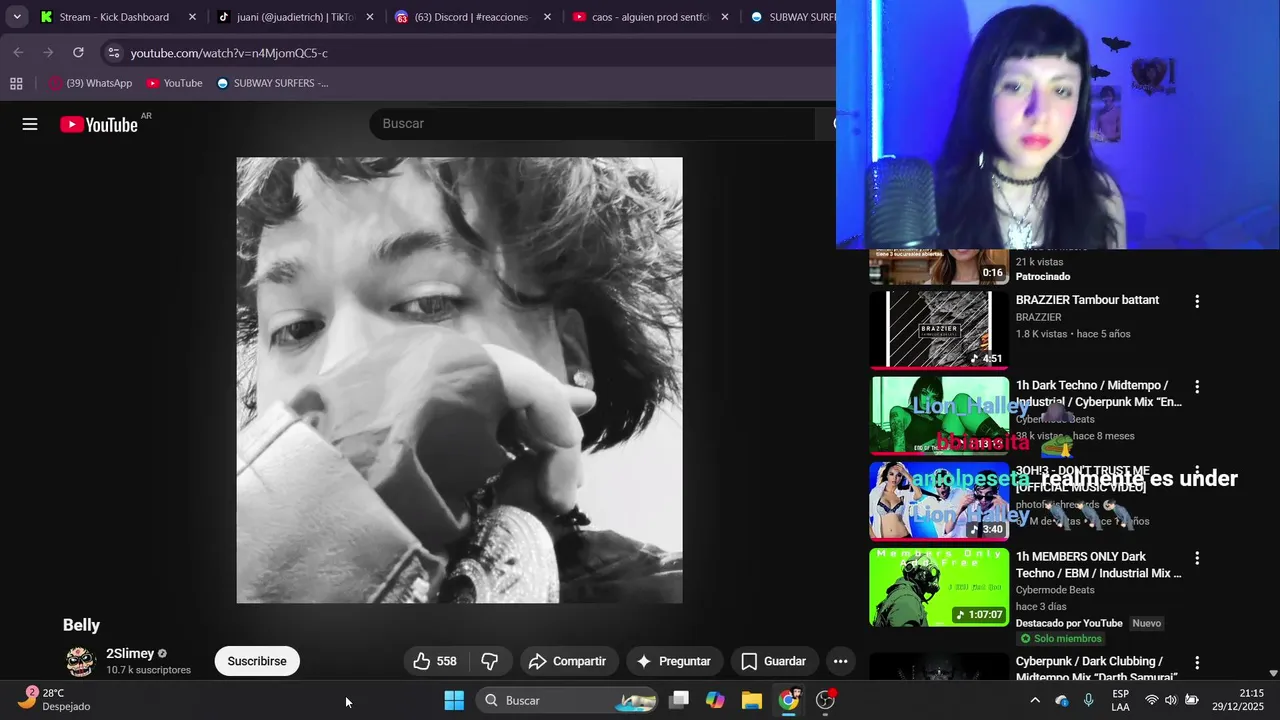Close the Kick Dashboard tab
Image resolution: width=1280 pixels, height=720 pixels.
[x=192, y=17]
